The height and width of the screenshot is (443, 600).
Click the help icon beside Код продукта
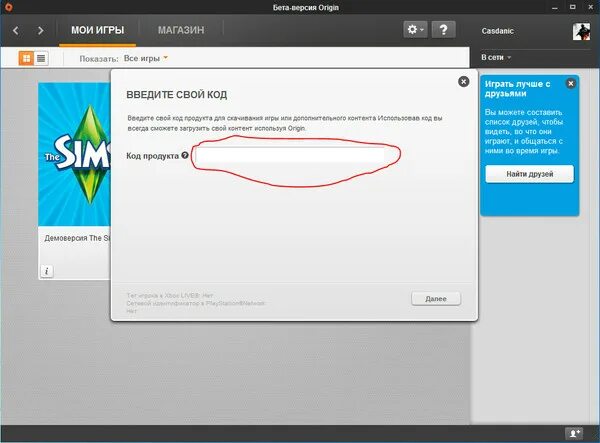[x=185, y=155]
